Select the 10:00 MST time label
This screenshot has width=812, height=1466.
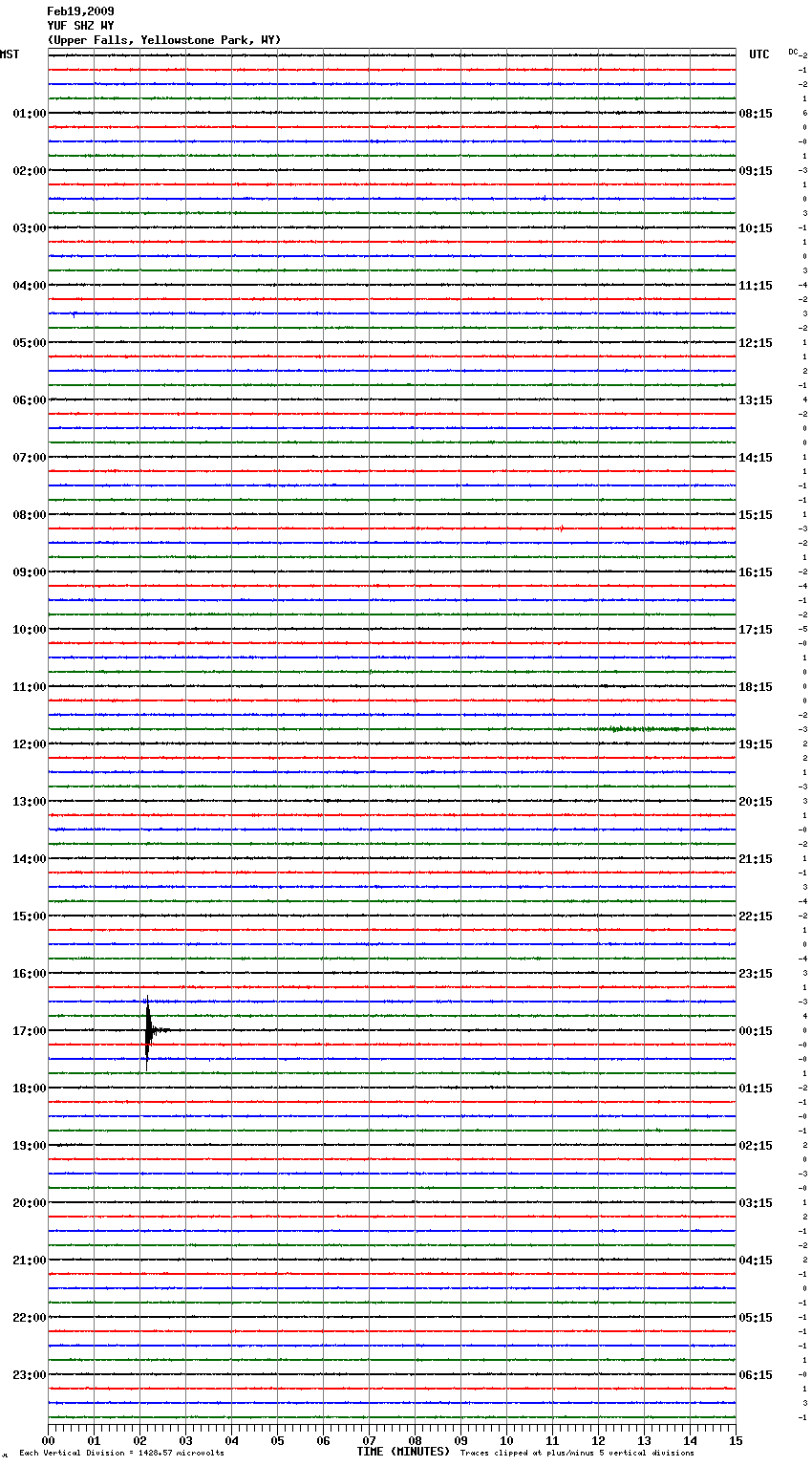[x=29, y=630]
